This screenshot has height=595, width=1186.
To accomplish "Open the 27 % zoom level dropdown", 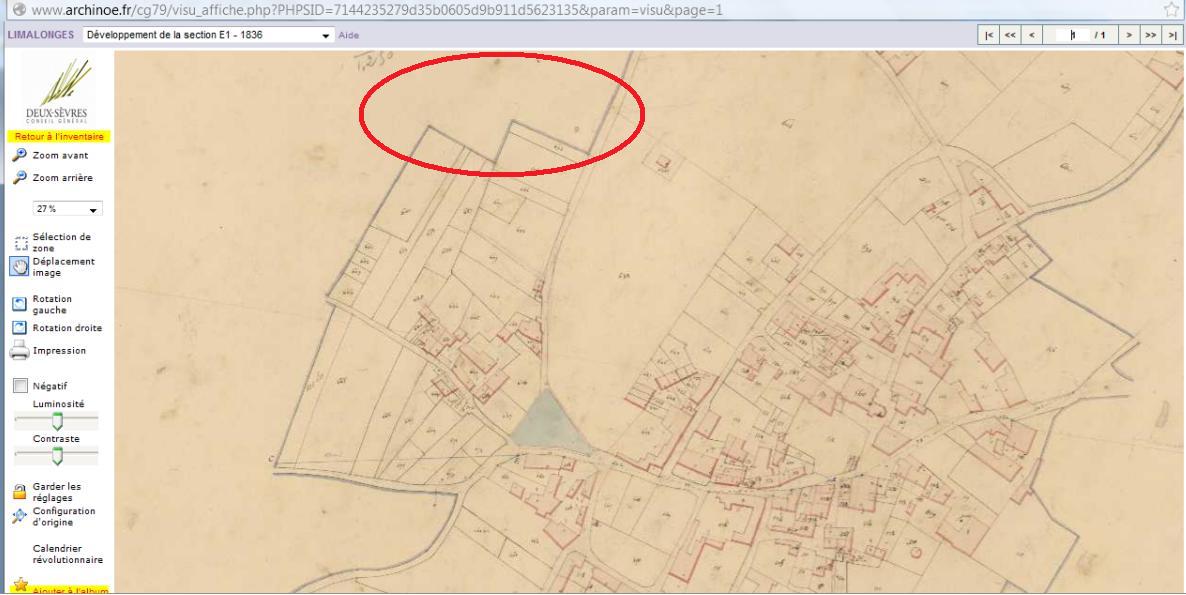I will pyautogui.click(x=67, y=209).
